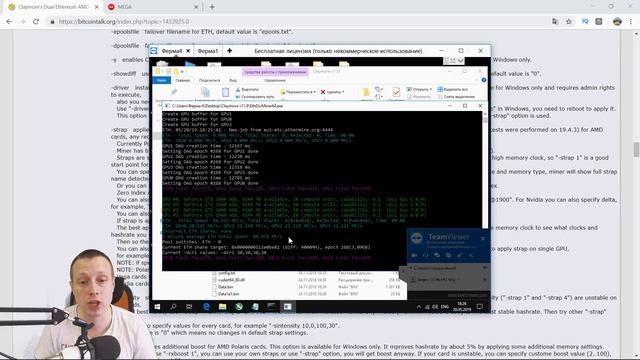Open the Вид ribbon tab
640x360 pixels.
pyautogui.click(x=233, y=80)
